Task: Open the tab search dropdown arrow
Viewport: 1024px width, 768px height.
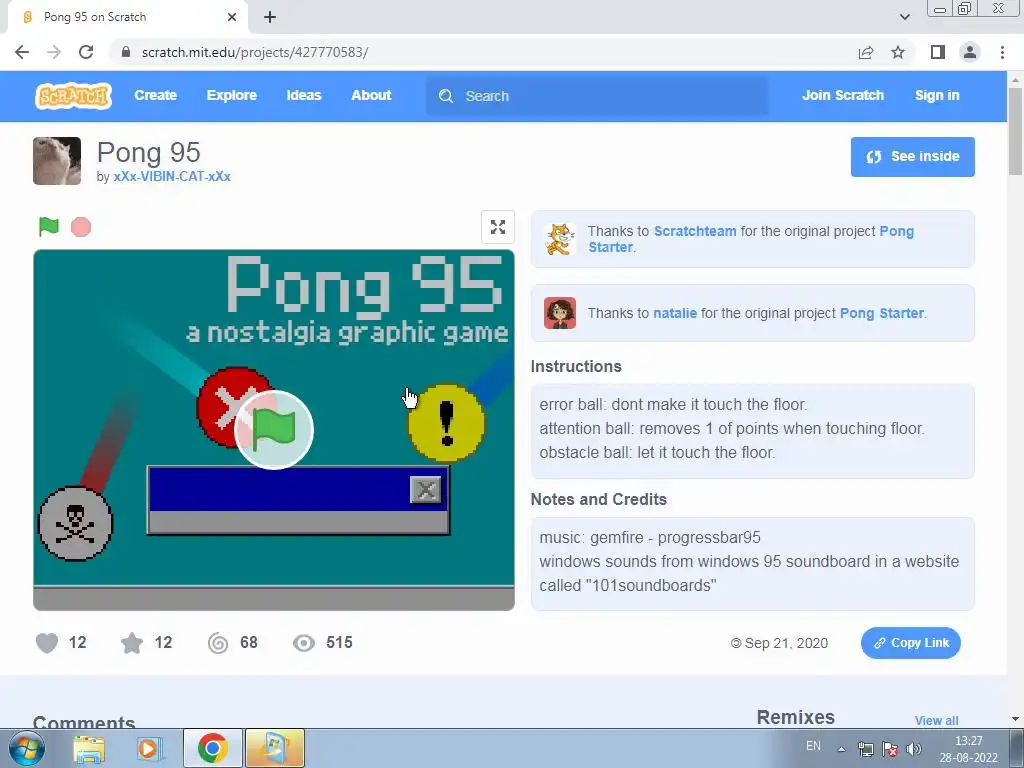Action: pos(904,17)
